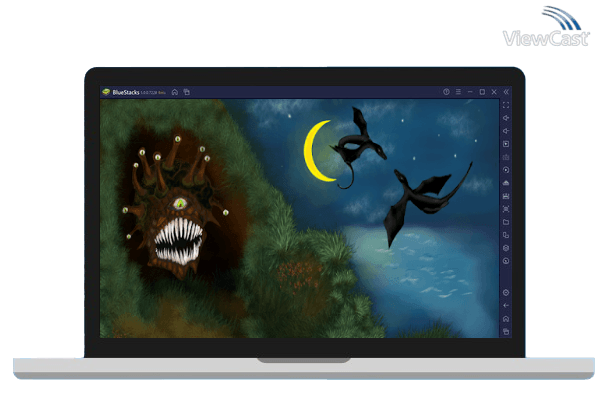Minimize the BlueStacks window
The image size is (602, 414).
470,92
